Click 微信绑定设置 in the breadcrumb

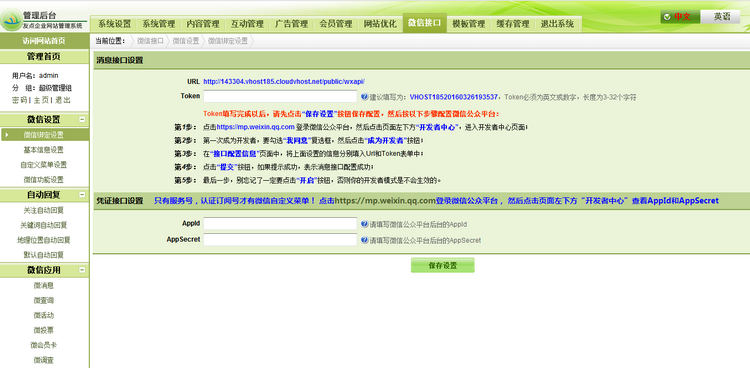tap(228, 41)
